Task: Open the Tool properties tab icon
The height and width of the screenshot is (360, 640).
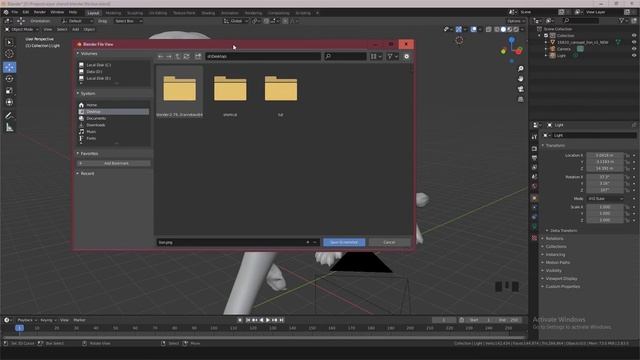Action: click(534, 137)
